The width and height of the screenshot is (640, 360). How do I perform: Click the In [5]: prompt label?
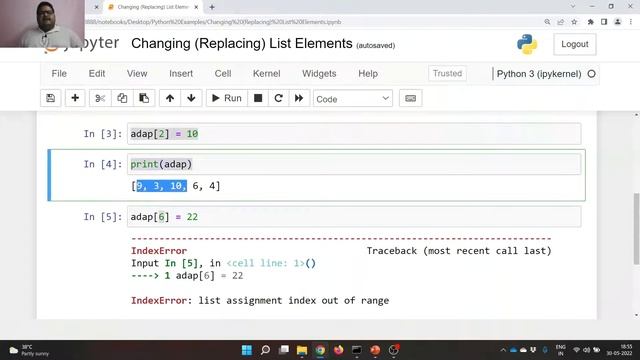[103, 217]
